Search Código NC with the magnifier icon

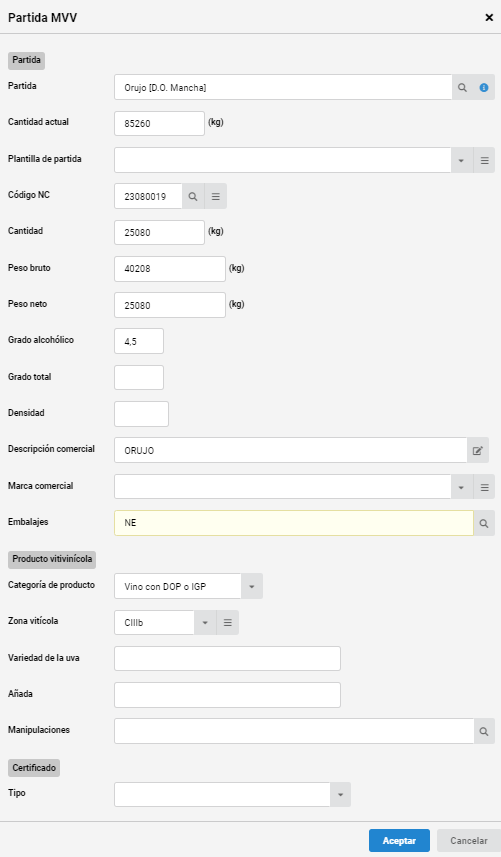click(193, 197)
